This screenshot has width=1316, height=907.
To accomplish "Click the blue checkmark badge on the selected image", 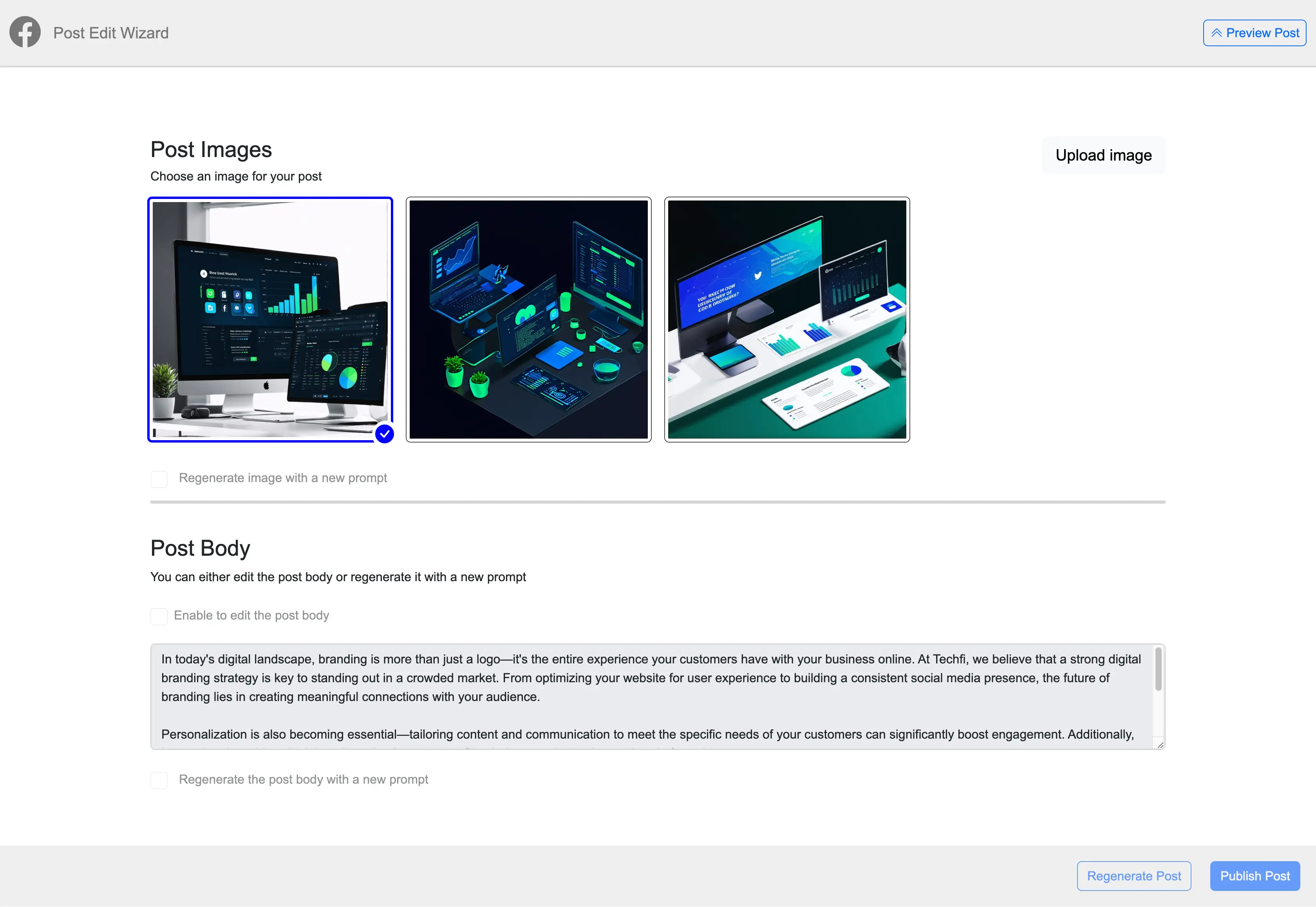I will pos(385,434).
